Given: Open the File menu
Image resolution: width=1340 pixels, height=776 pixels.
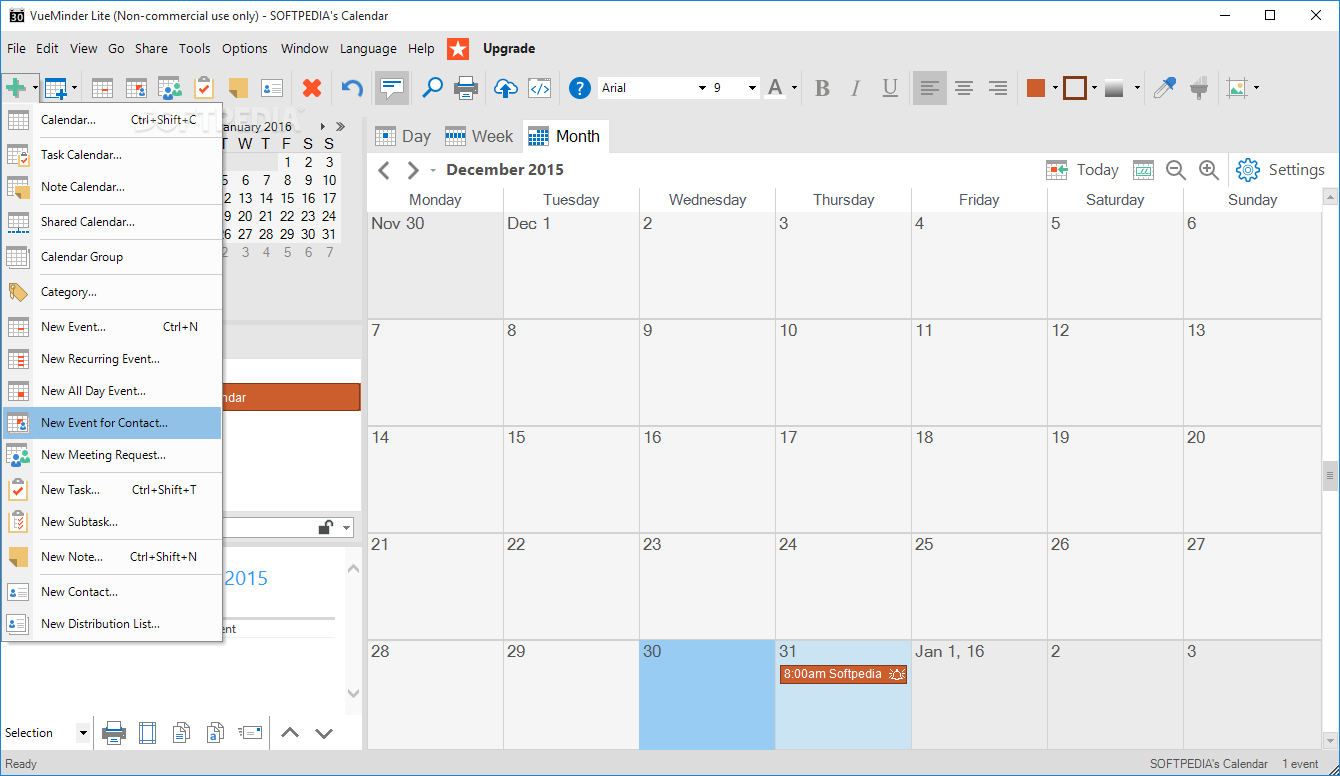Looking at the screenshot, I should point(16,48).
